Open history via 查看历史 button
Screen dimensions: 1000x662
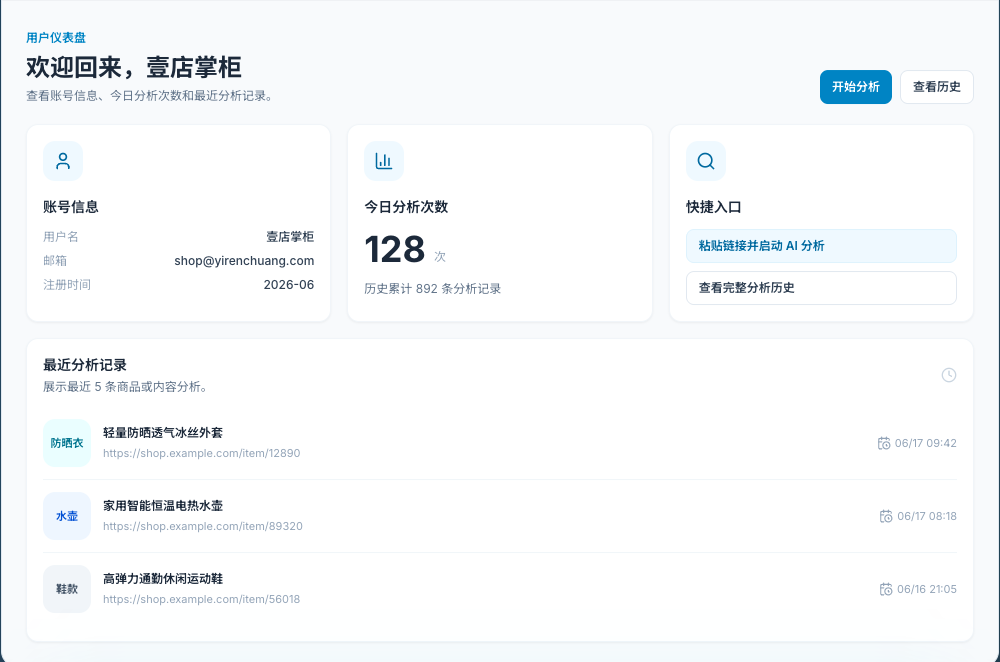point(937,87)
